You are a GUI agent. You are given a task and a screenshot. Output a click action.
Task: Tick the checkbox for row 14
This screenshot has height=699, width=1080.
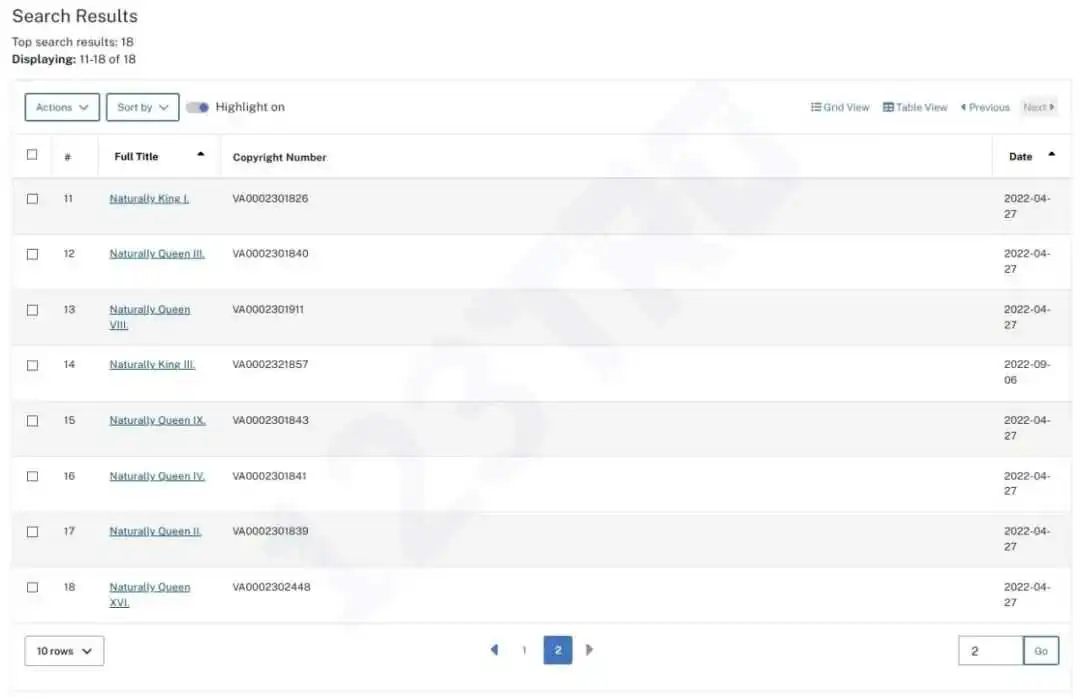32,366
